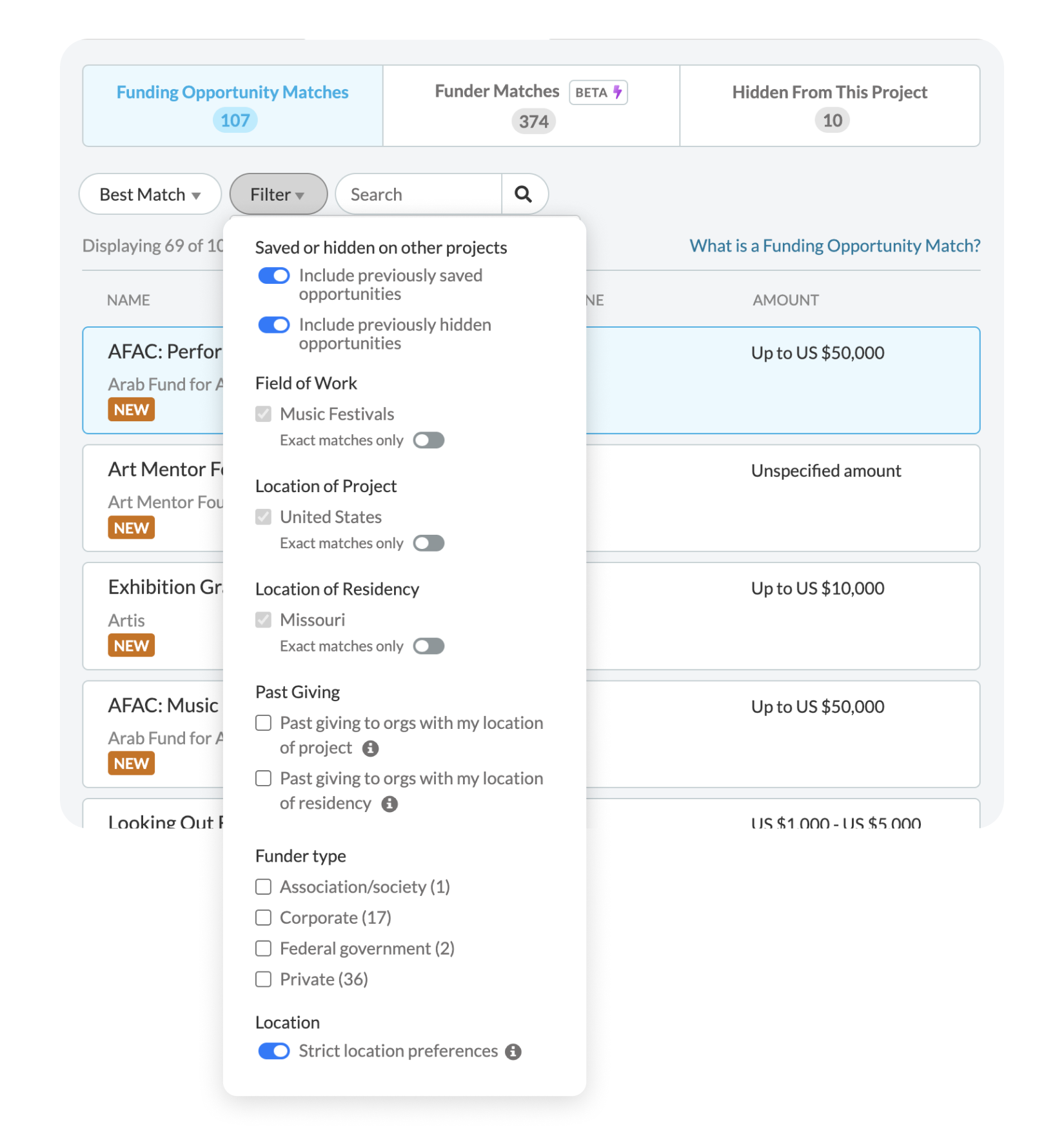
Task: Select the AFAC Performing opportunity row
Action: 774,381
